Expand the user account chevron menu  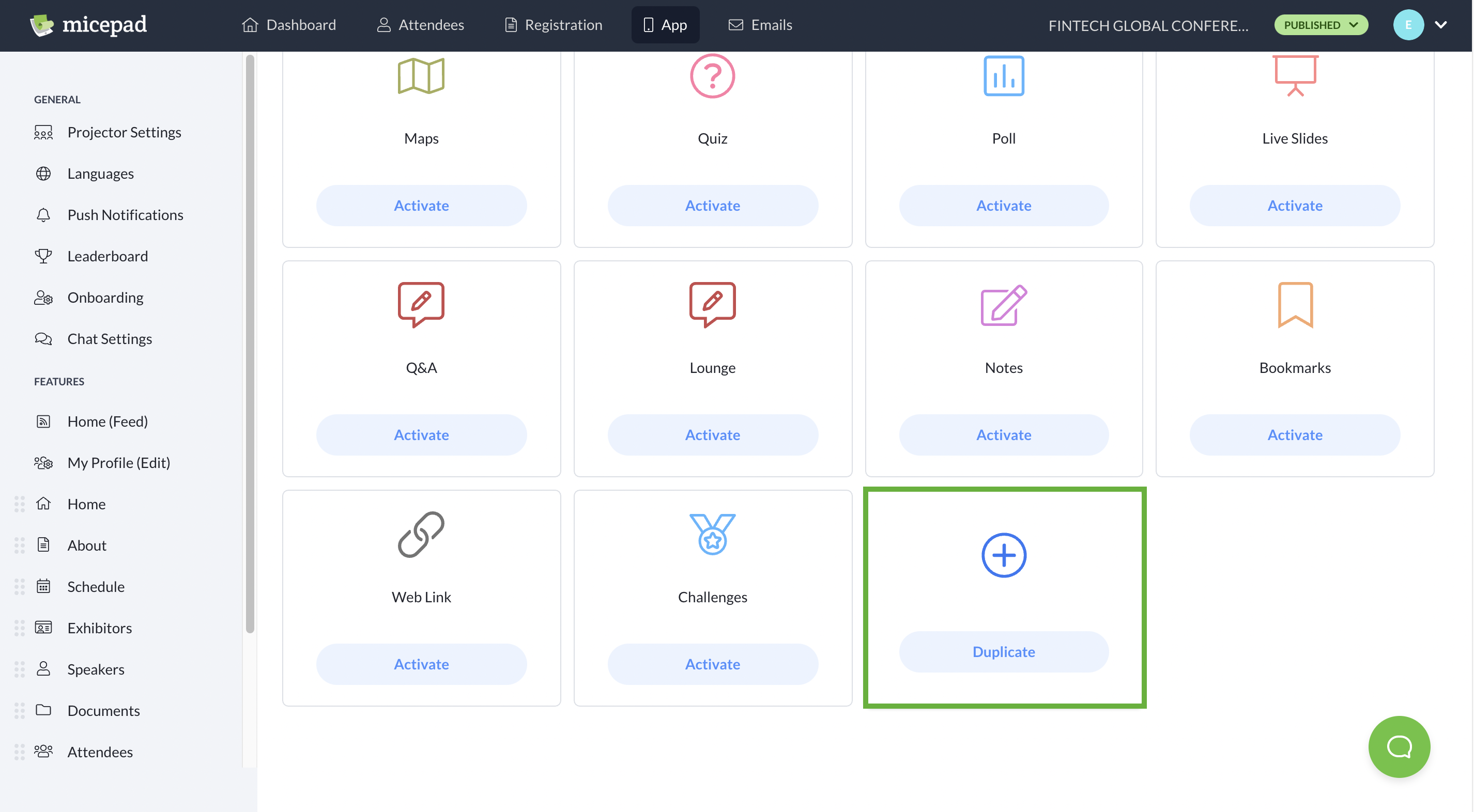(1440, 25)
